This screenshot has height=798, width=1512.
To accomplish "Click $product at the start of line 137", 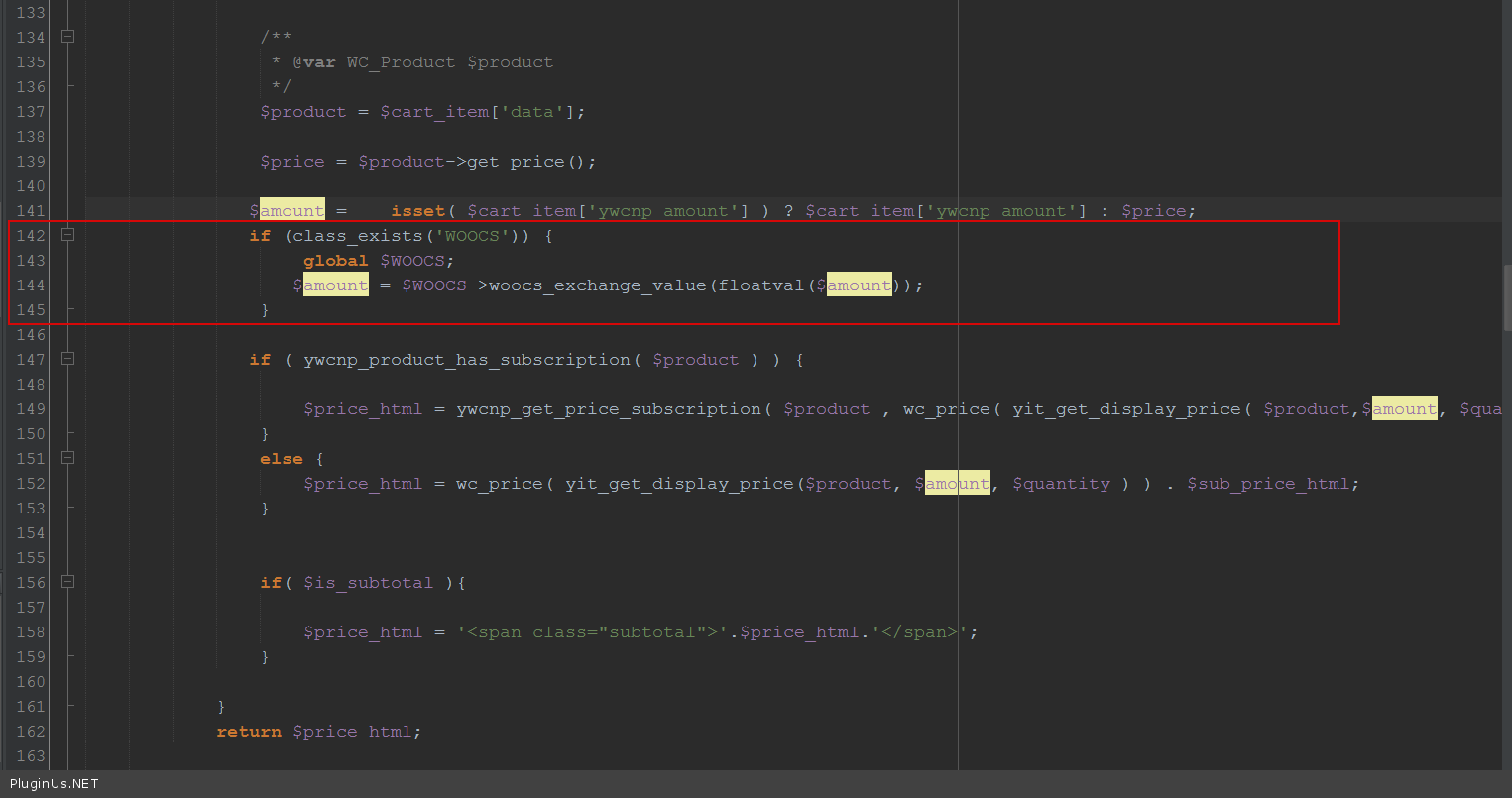I will 303,112.
